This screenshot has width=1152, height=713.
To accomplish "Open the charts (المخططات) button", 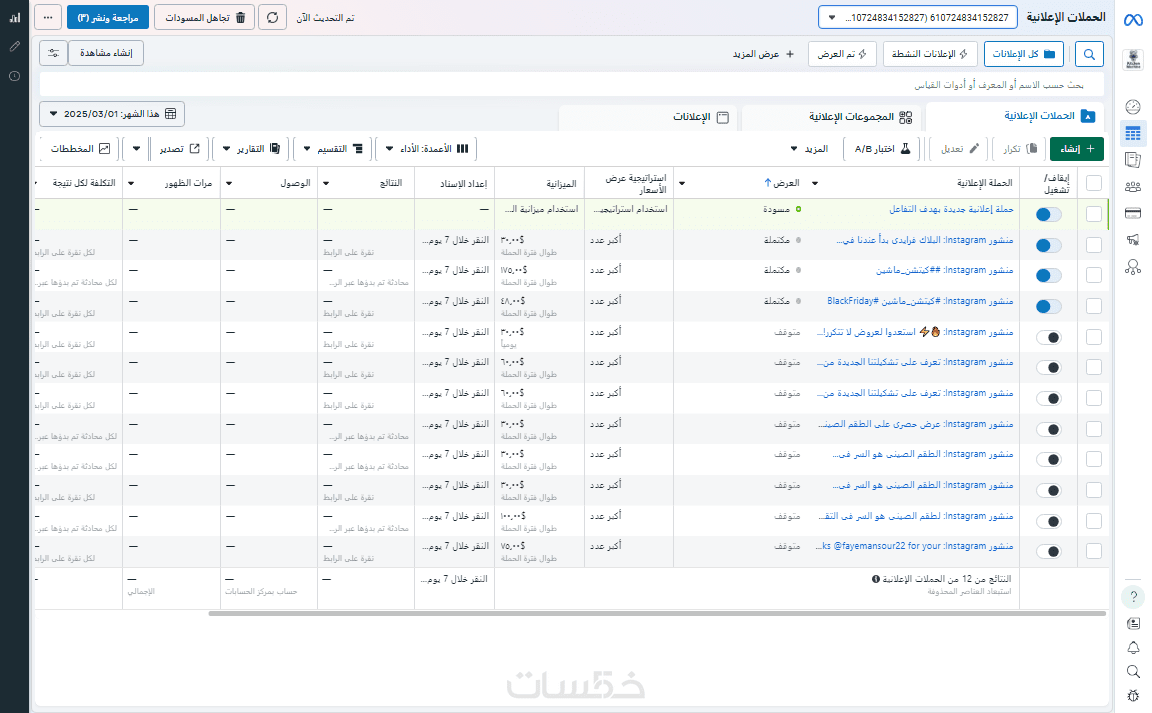I will coord(80,148).
